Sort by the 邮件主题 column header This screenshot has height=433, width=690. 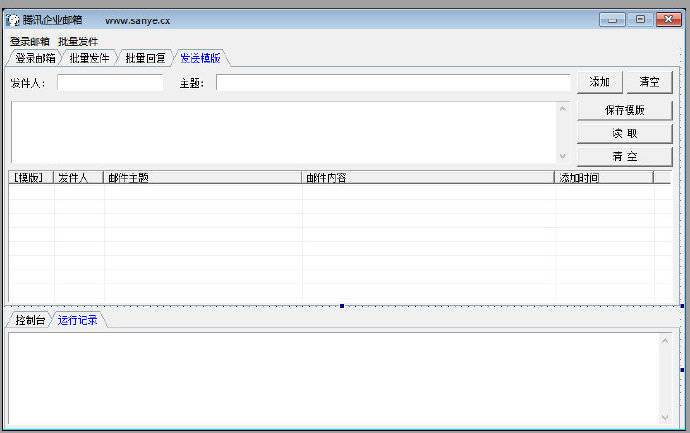pos(200,178)
